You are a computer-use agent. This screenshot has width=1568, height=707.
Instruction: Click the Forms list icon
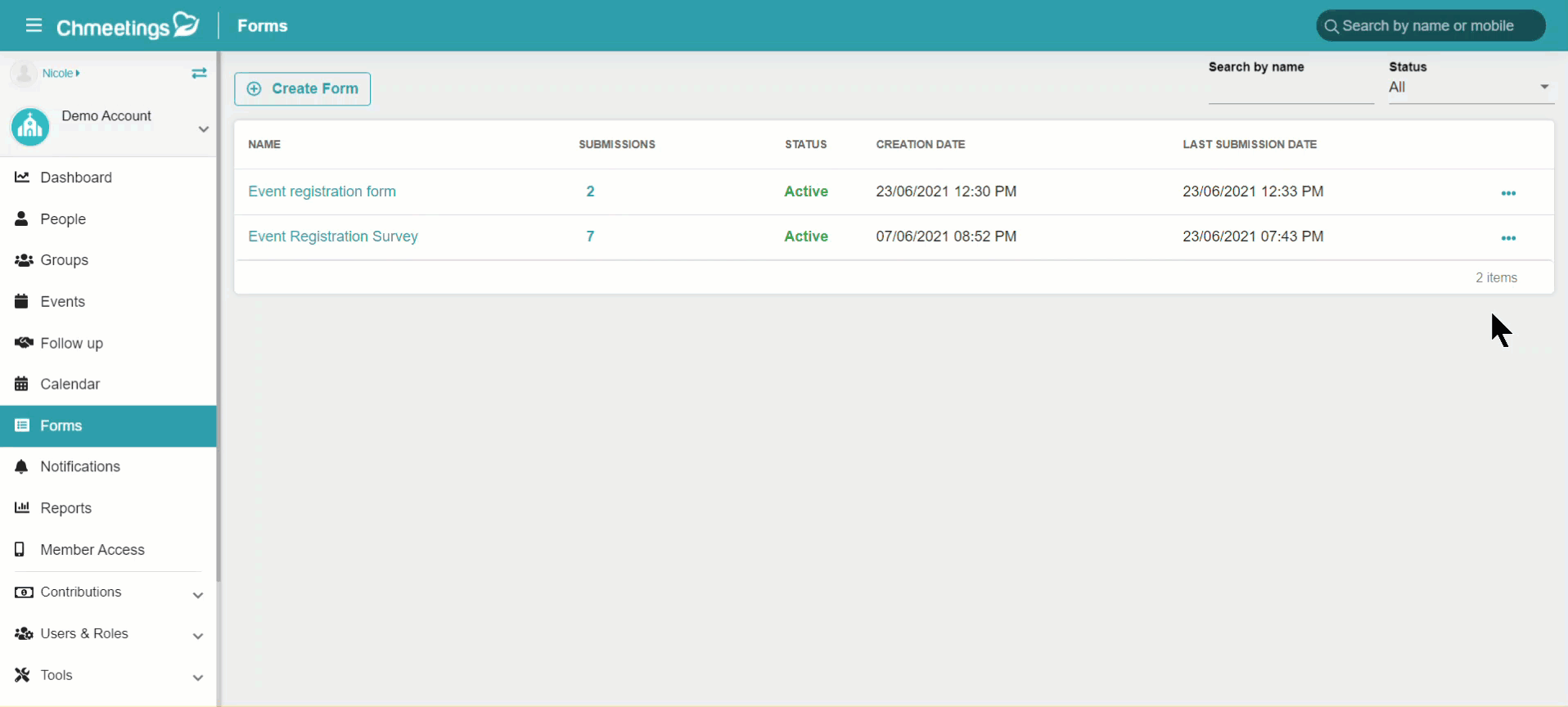click(x=22, y=426)
